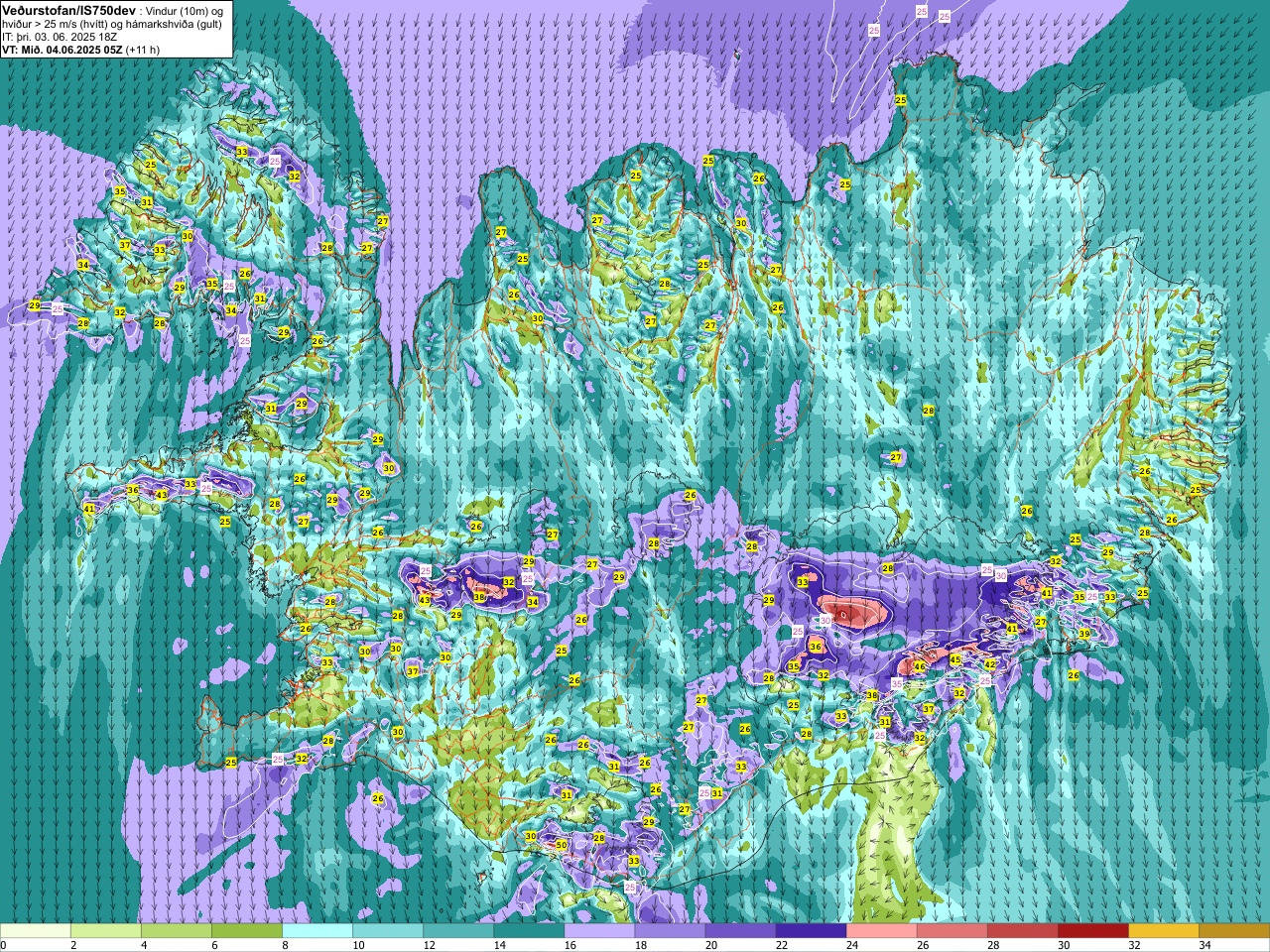Viewport: 1270px width, 952px height.
Task: Click the above-34 dark gold legend swatch
Action: [1233, 931]
